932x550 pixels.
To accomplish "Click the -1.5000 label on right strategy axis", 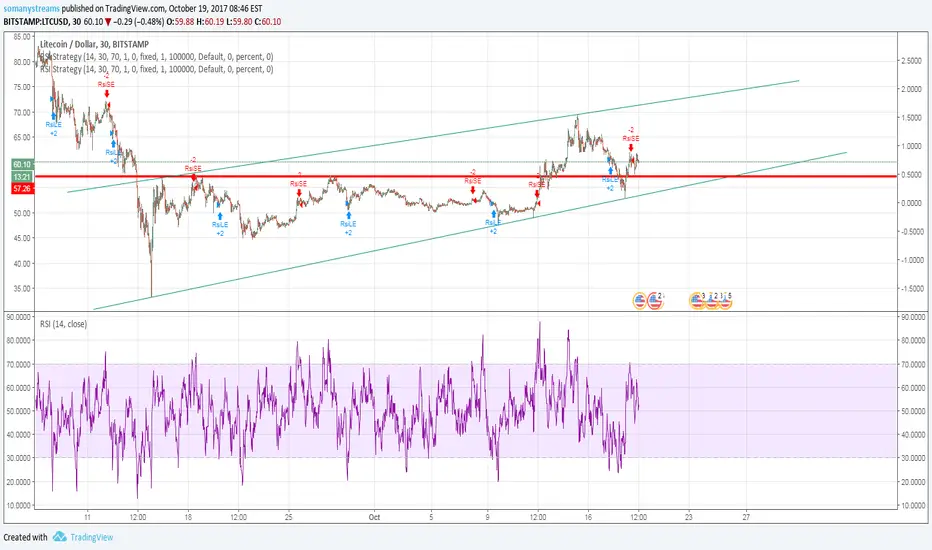I will click(911, 288).
